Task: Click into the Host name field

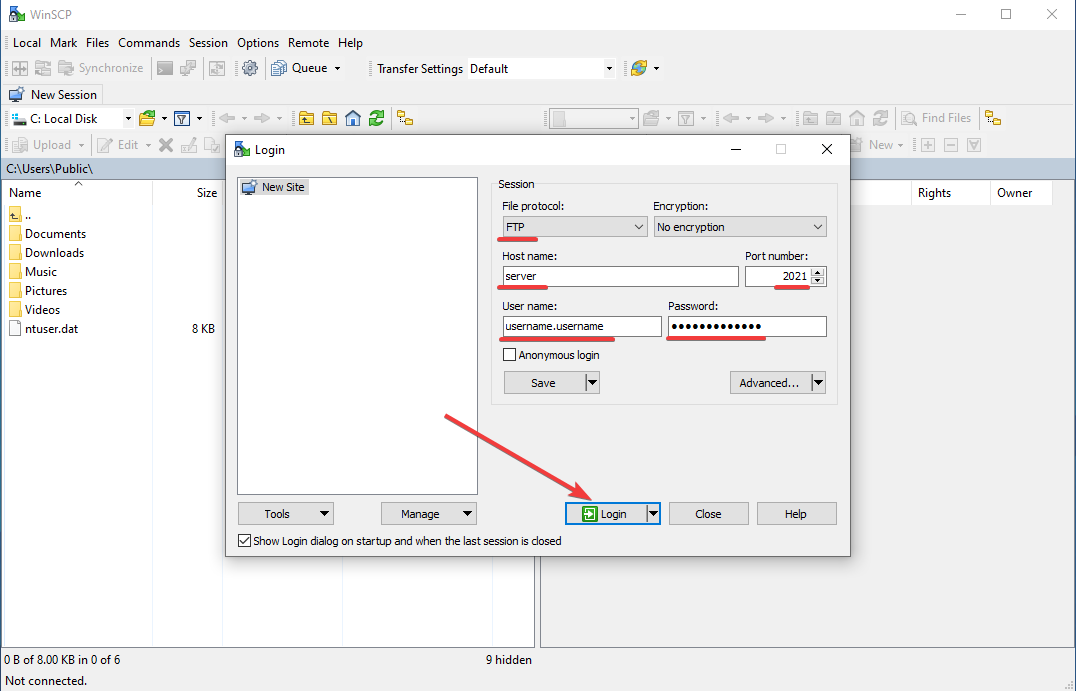Action: pyautogui.click(x=620, y=277)
